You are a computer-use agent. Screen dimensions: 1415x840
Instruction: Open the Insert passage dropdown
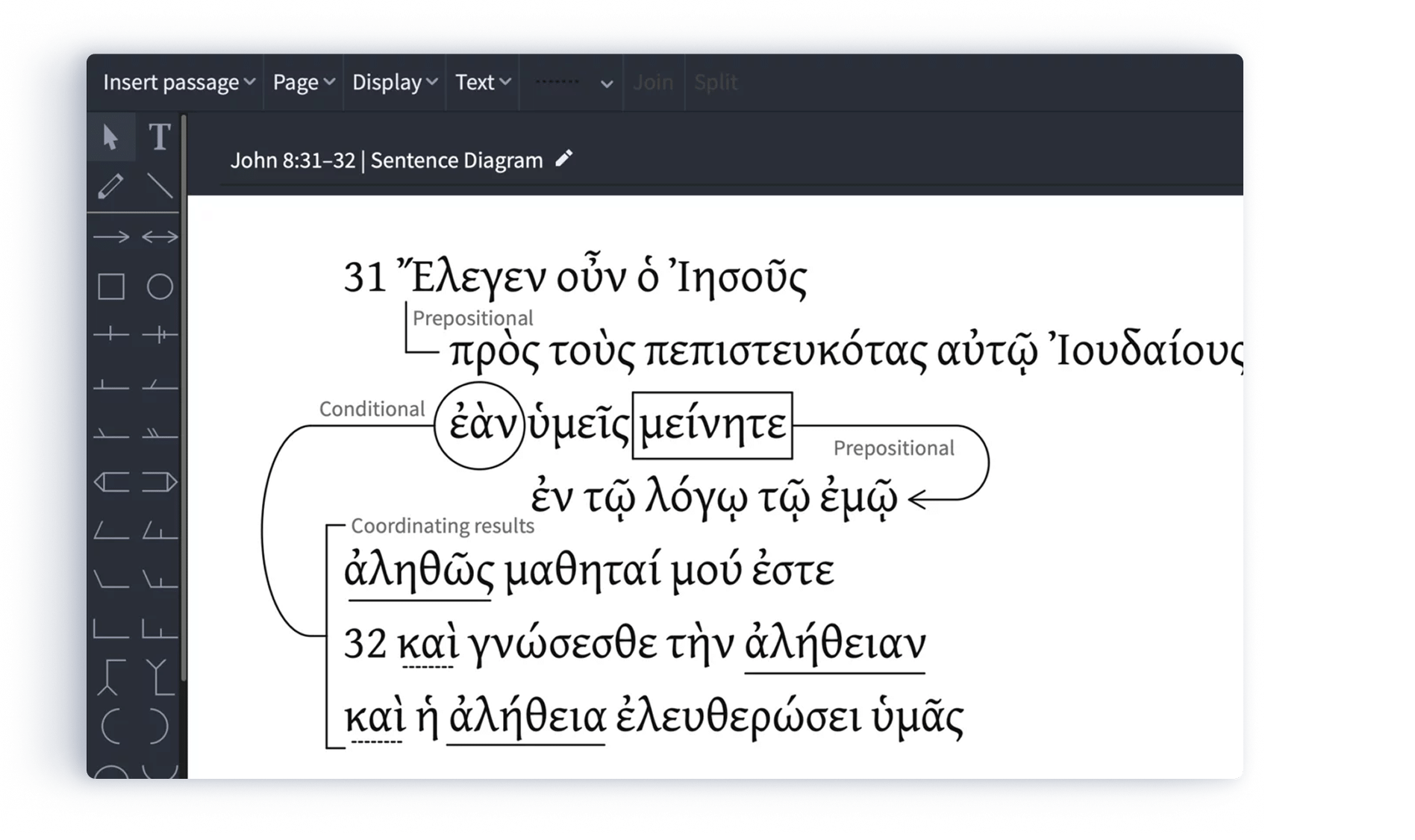click(x=178, y=82)
